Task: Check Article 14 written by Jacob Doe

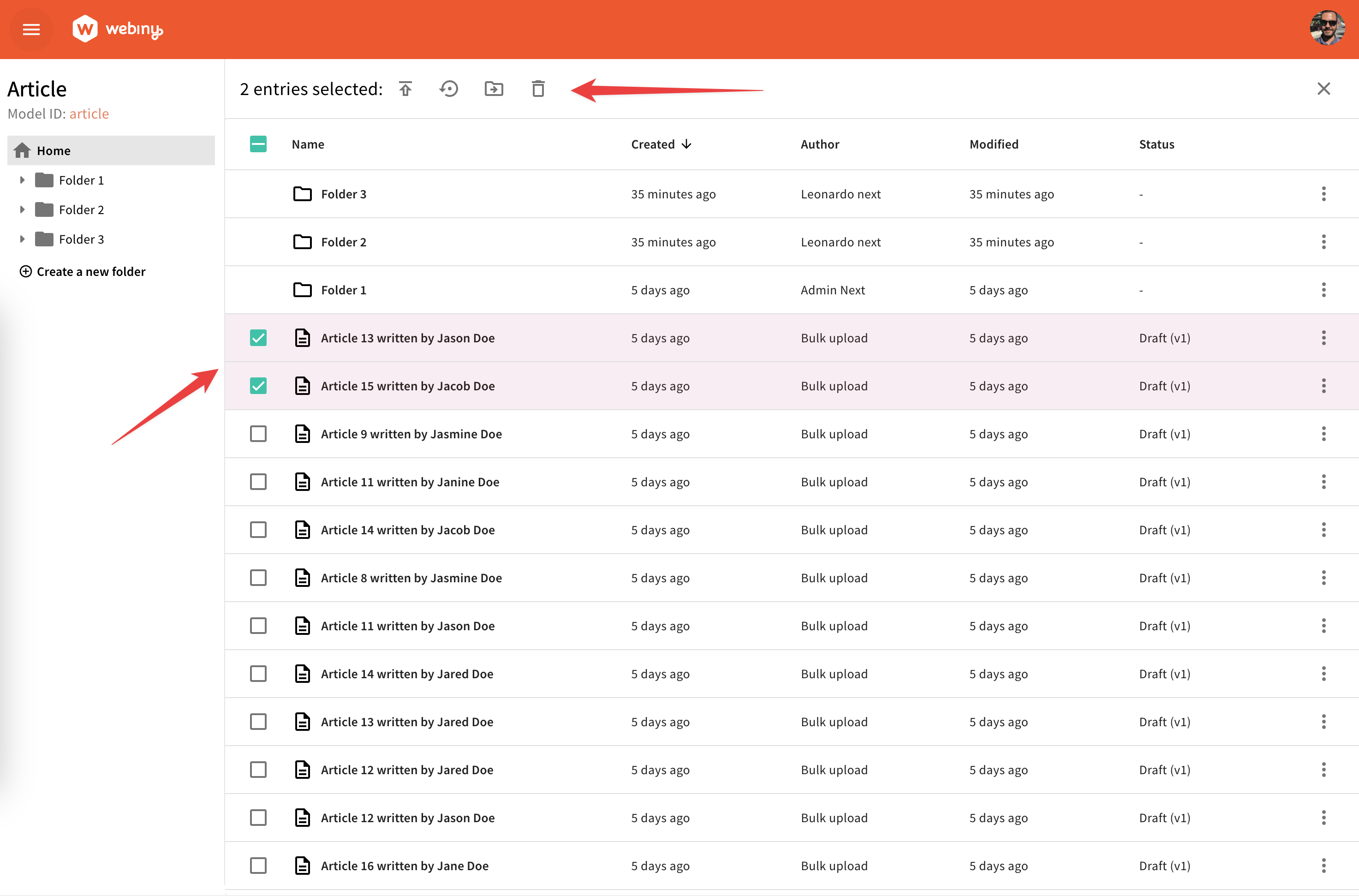Action: (258, 530)
